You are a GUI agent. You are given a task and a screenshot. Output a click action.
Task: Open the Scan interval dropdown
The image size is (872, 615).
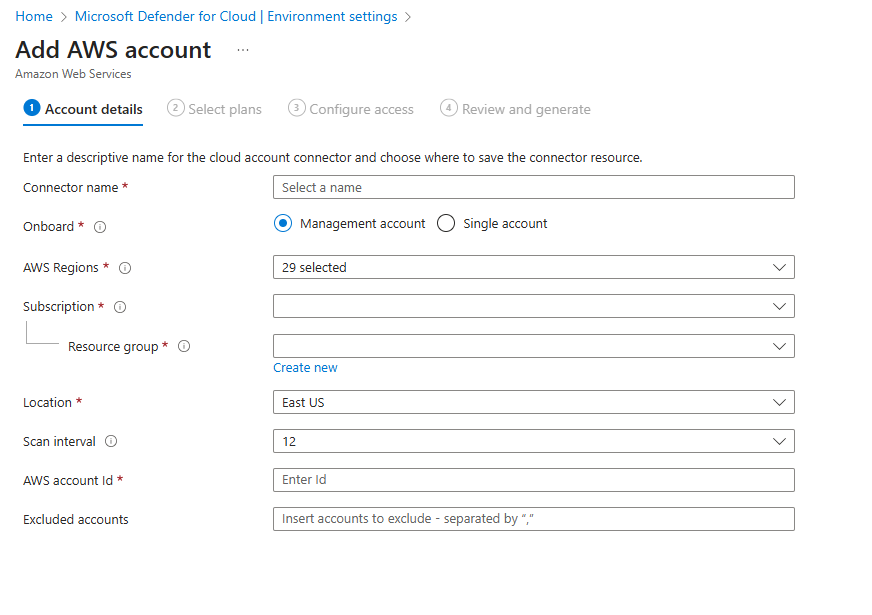click(x=533, y=441)
